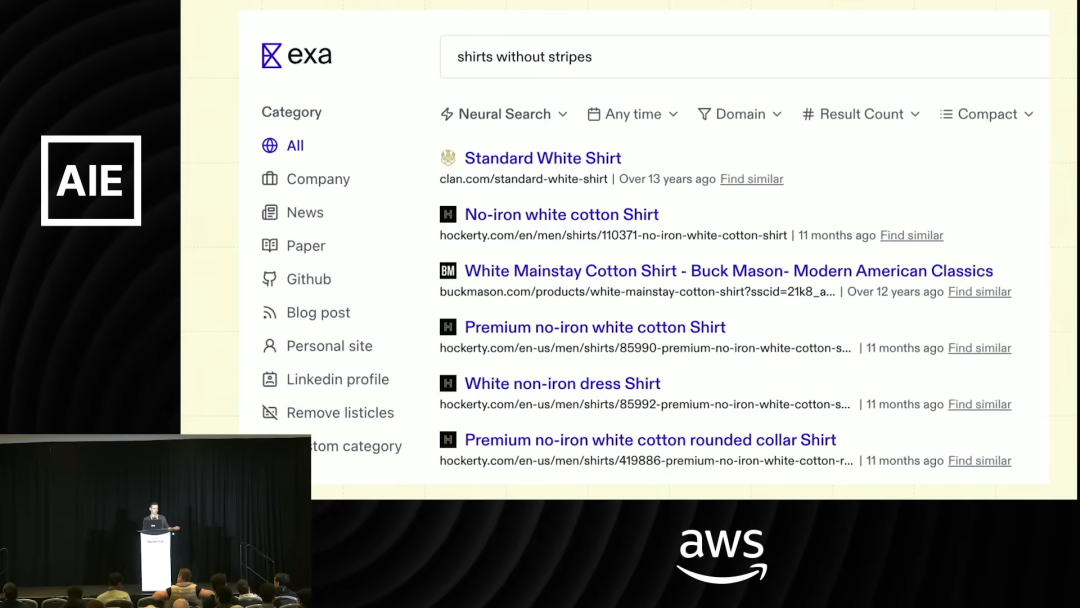Click the globe icon beside All
Image resolution: width=1080 pixels, height=608 pixels.
tap(269, 145)
